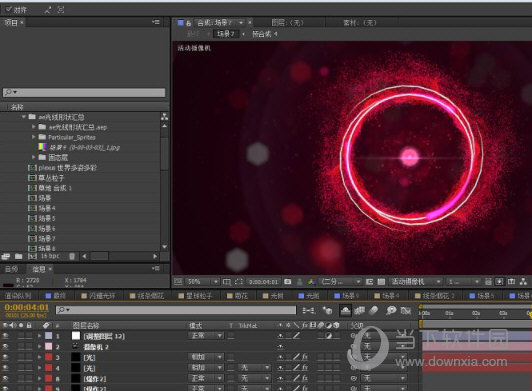The width and height of the screenshot is (532, 391).
Task: Expand the 固态层 folder
Action: 34,157
